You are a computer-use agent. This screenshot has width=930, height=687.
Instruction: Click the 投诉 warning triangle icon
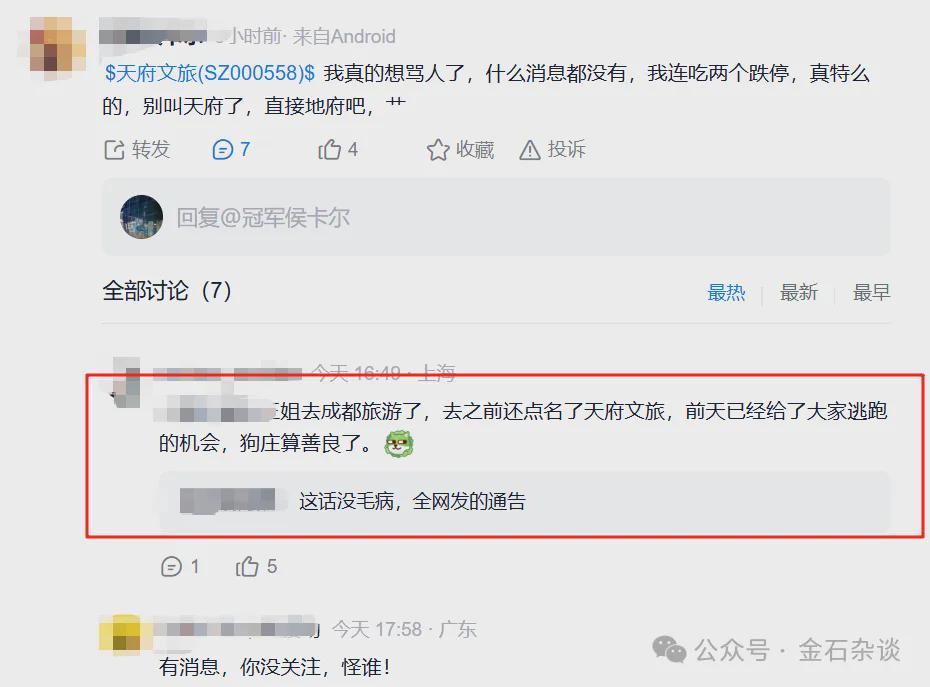click(x=530, y=150)
